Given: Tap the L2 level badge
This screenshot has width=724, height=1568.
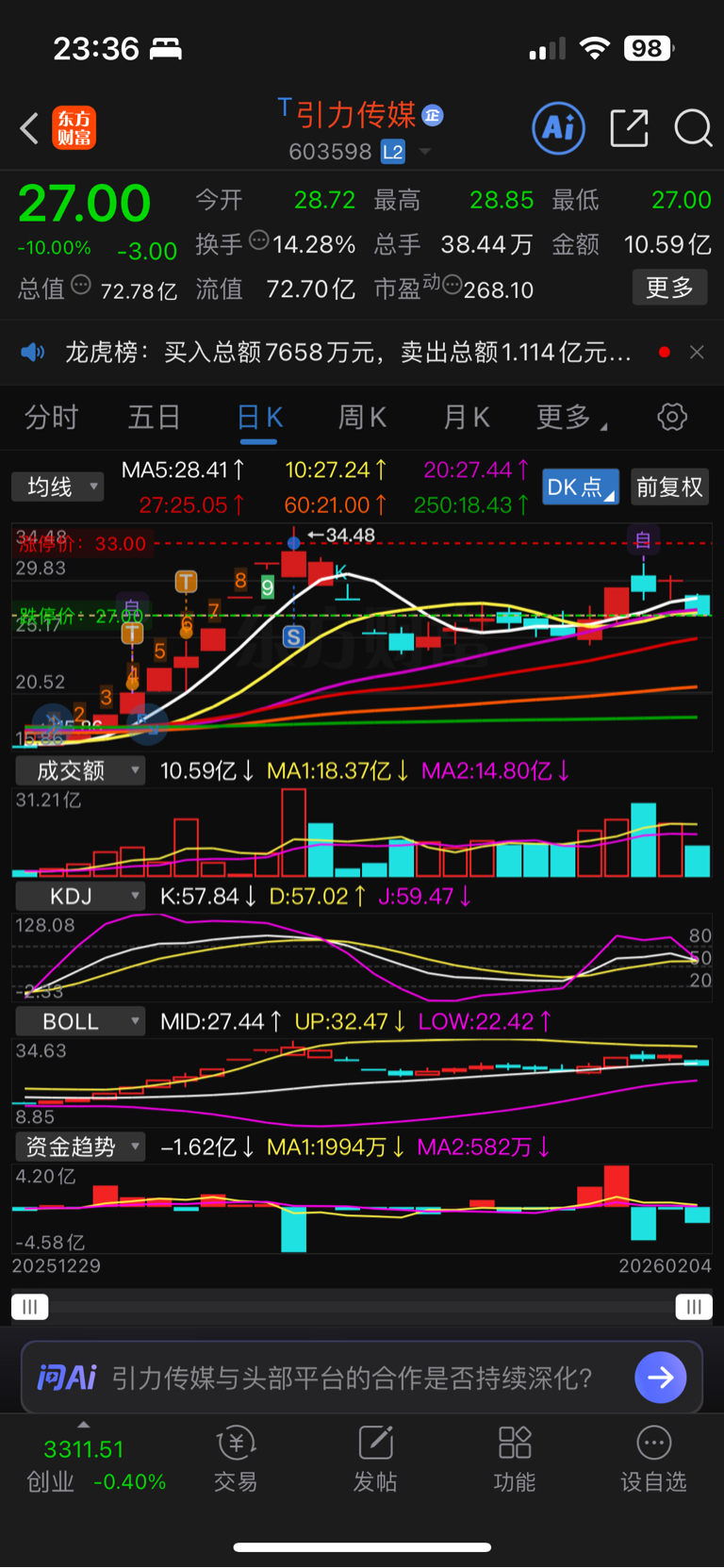Looking at the screenshot, I should point(393,151).
